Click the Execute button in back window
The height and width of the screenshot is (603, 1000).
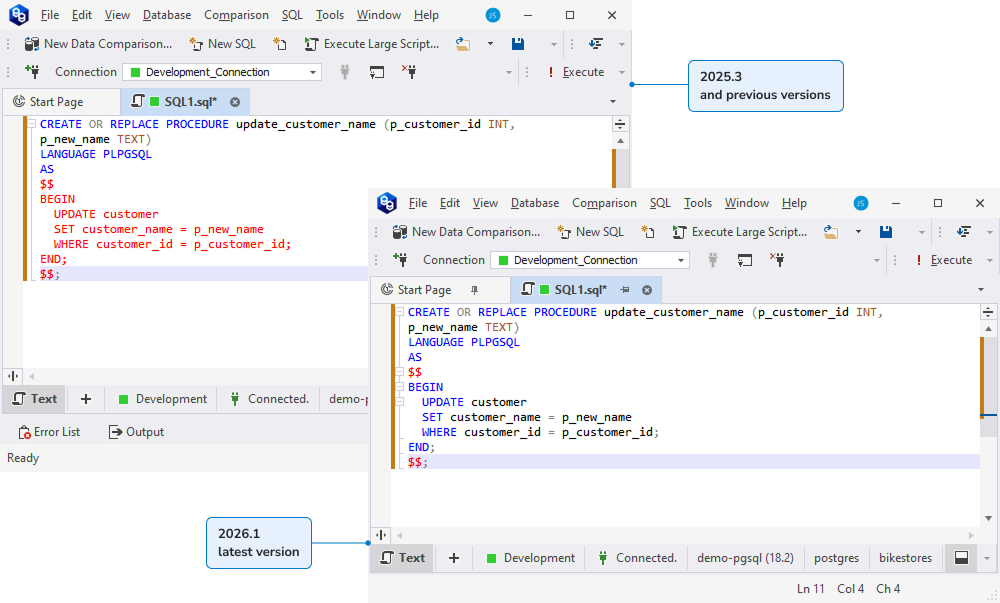point(577,72)
